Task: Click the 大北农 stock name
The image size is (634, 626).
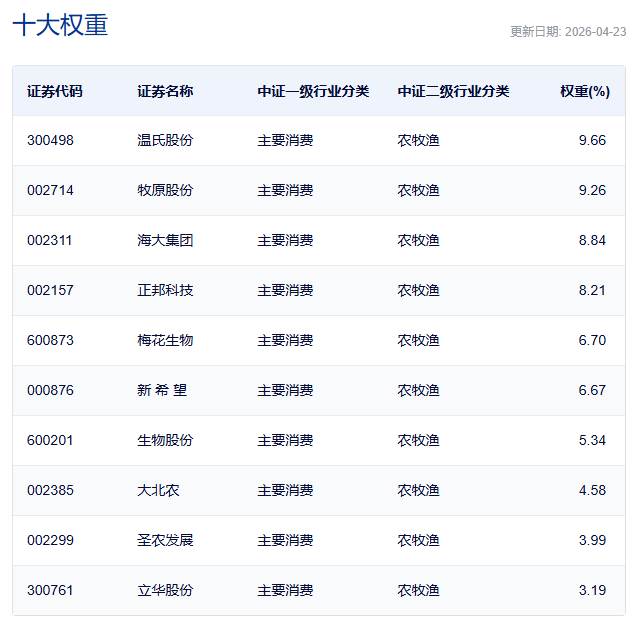Action: click(158, 490)
